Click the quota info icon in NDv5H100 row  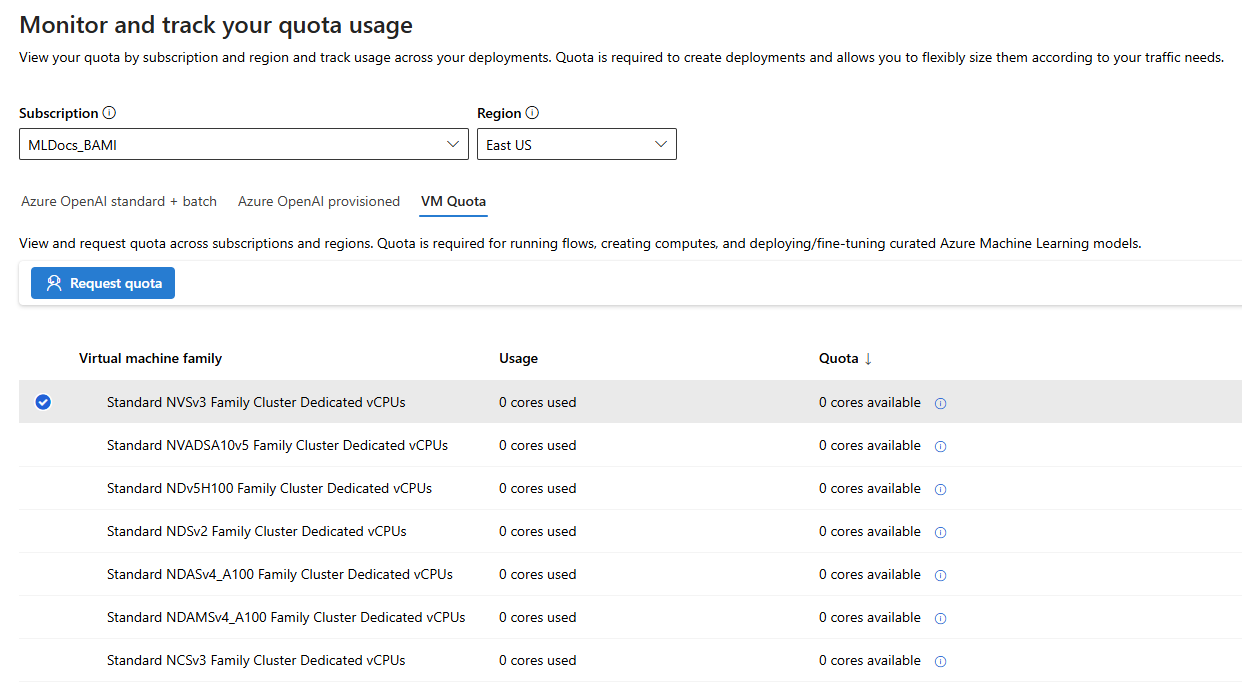(x=940, y=489)
